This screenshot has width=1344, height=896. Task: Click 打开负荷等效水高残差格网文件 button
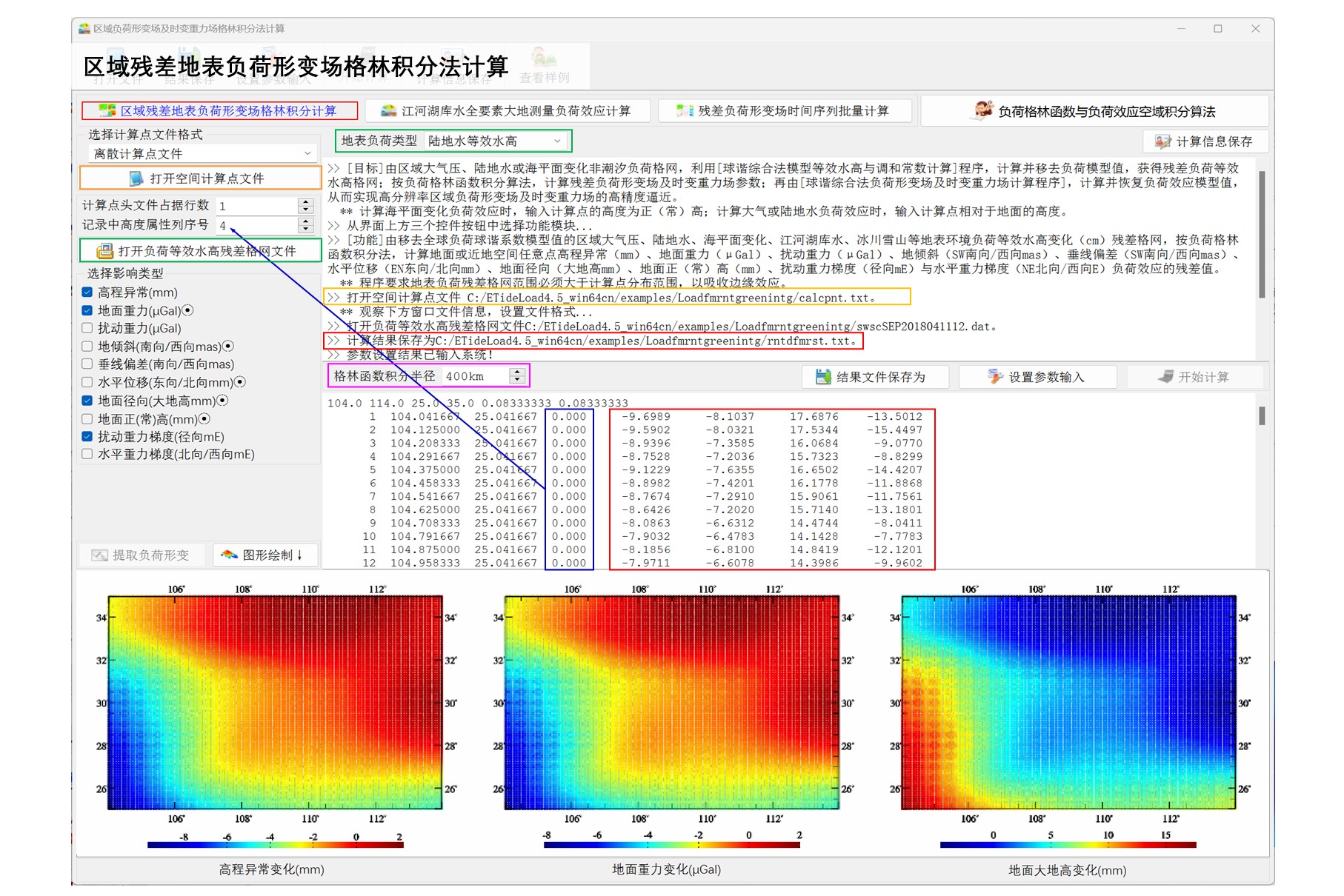tap(200, 251)
